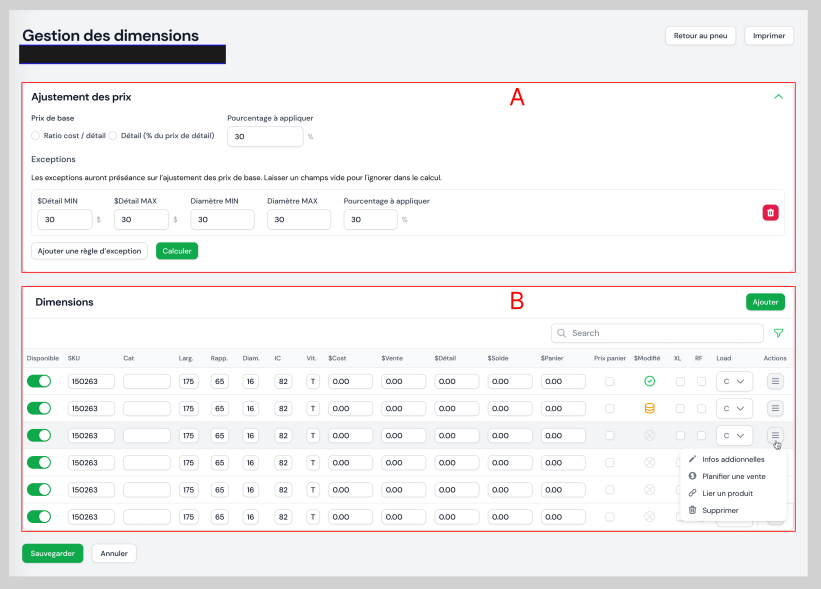
Task: Toggle Disponible switch in the highlighted third row
Action: point(39,436)
